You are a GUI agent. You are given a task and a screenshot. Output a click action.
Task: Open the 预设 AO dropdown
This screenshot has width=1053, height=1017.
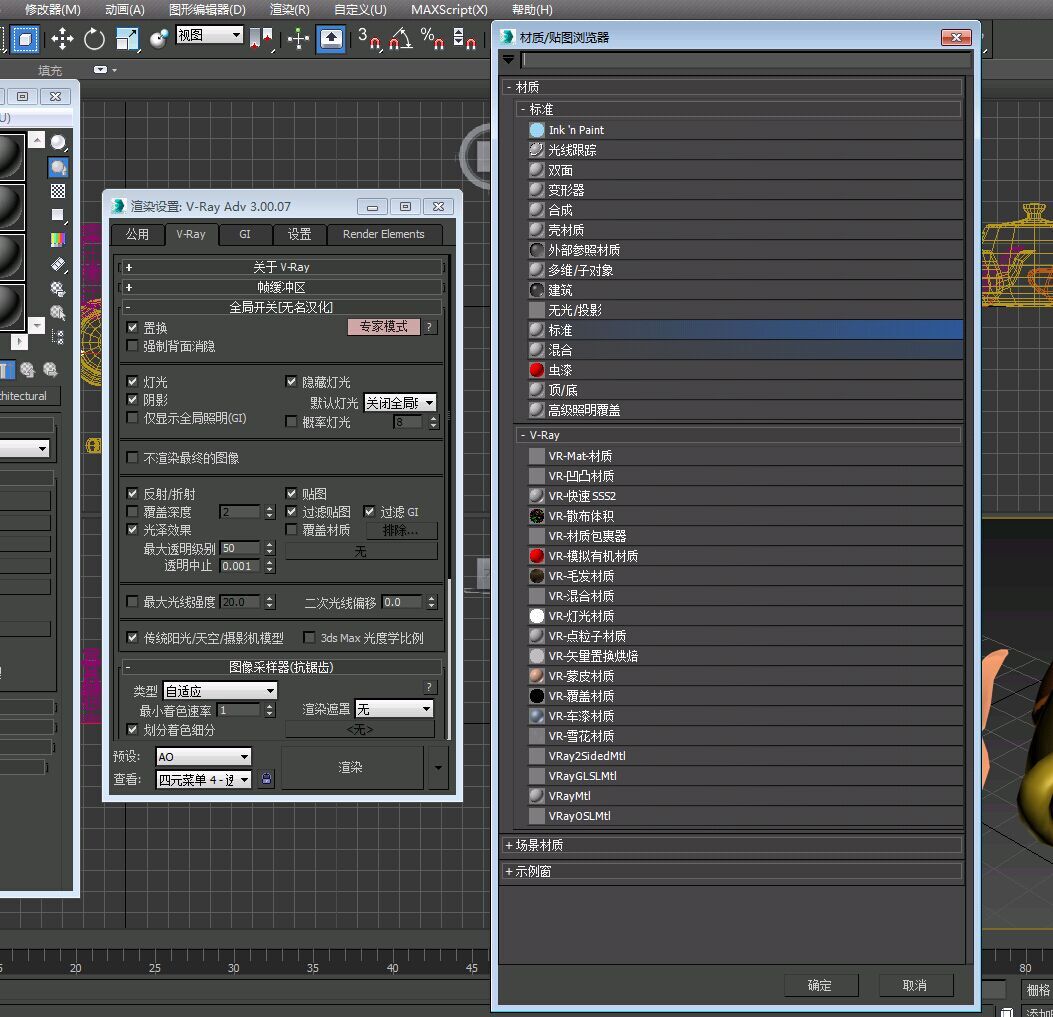pyautogui.click(x=203, y=756)
